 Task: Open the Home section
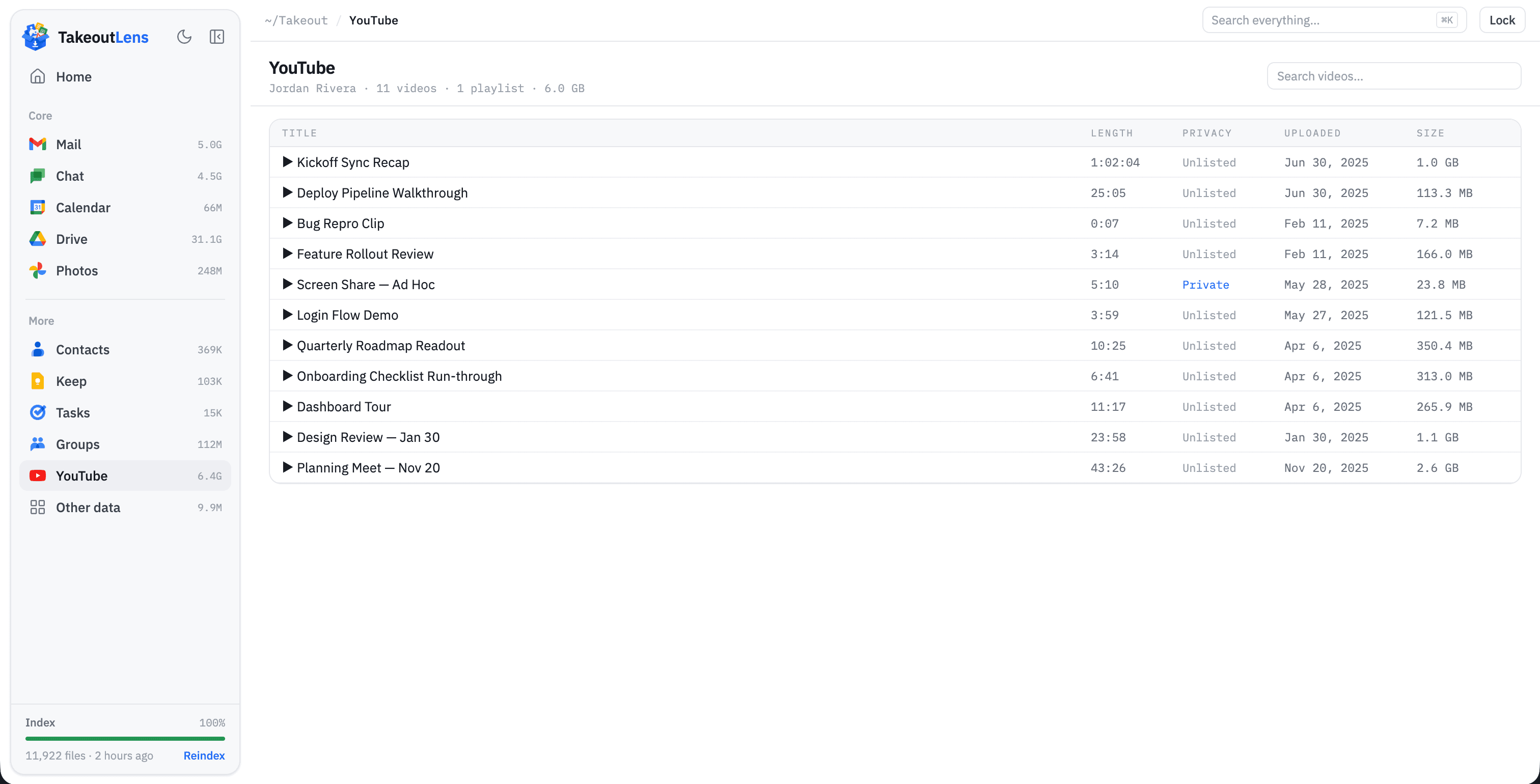[125, 76]
